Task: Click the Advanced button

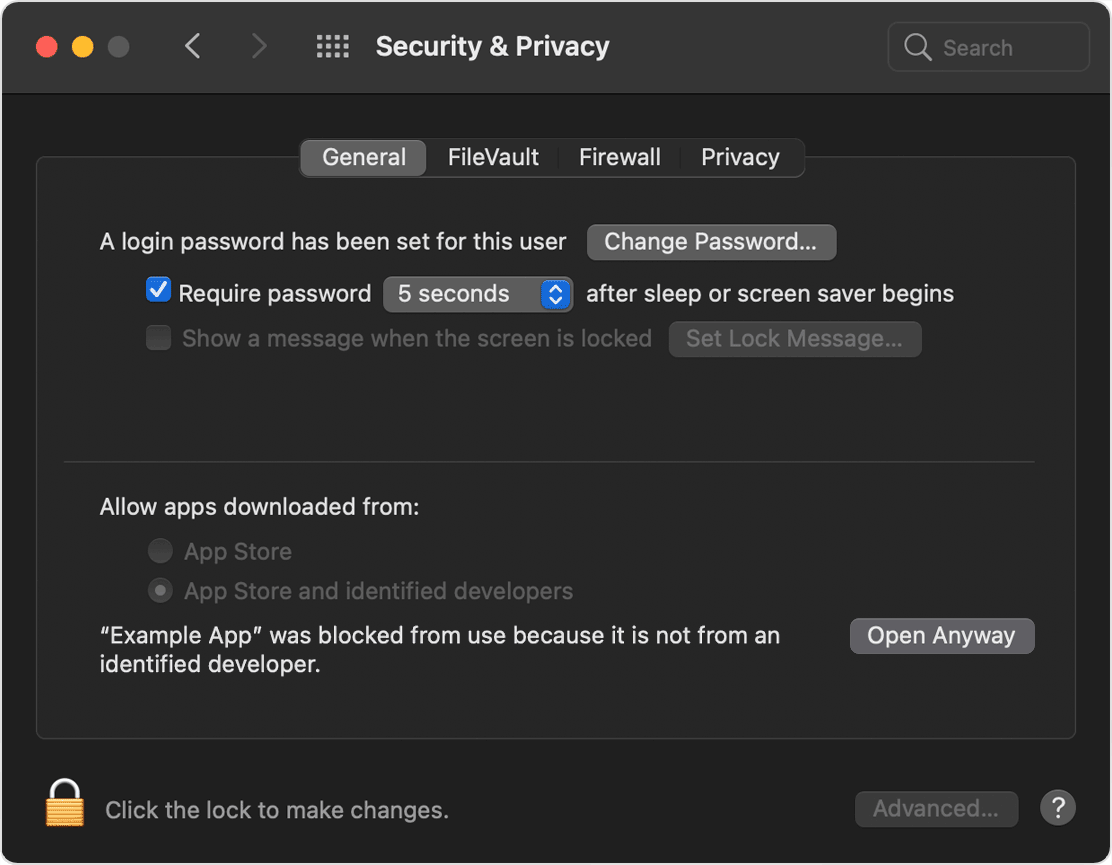Action: 935,808
